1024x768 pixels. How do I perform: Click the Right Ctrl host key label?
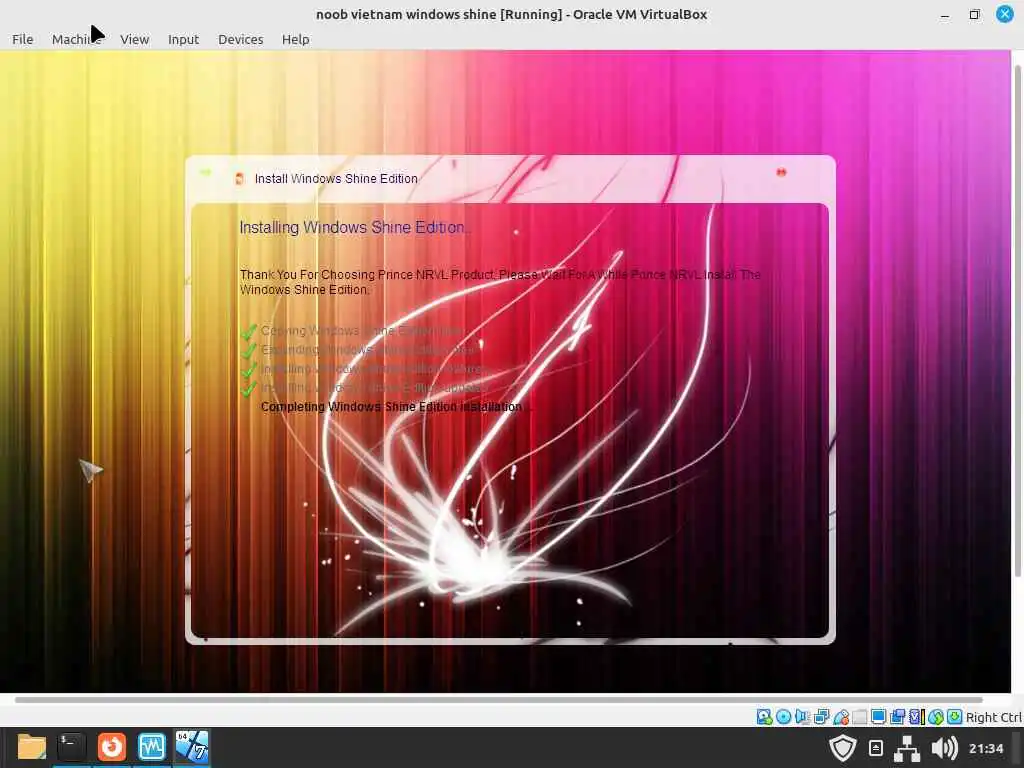click(994, 717)
